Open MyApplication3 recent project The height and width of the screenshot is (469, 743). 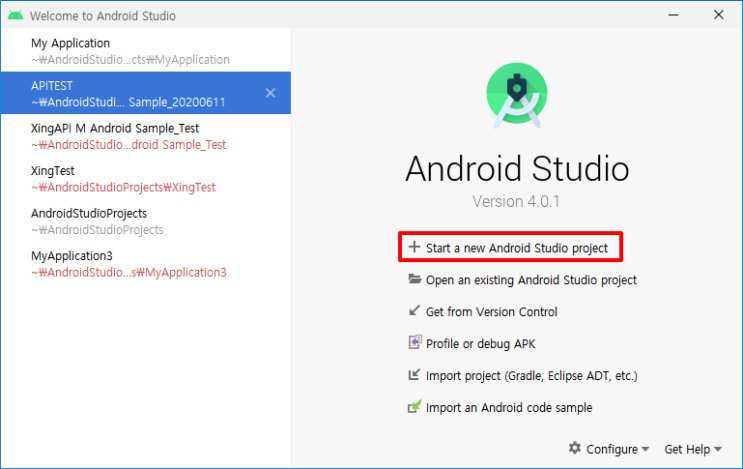146,264
